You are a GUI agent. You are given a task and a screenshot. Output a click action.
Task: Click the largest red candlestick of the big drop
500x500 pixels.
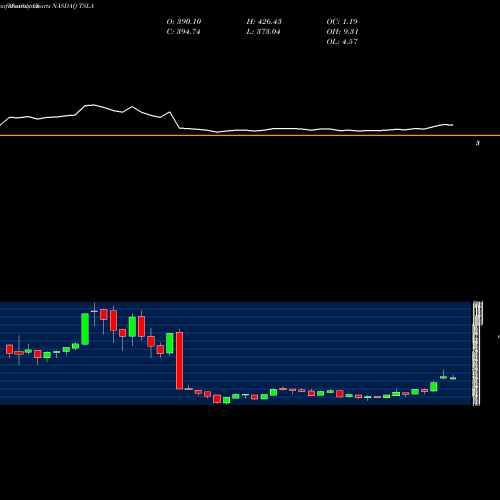[x=180, y=361]
